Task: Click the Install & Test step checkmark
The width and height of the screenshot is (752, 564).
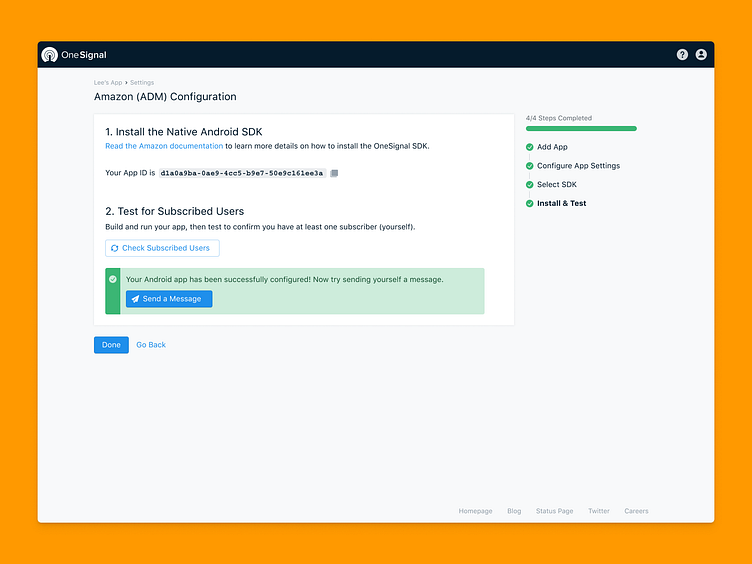Action: click(x=529, y=203)
